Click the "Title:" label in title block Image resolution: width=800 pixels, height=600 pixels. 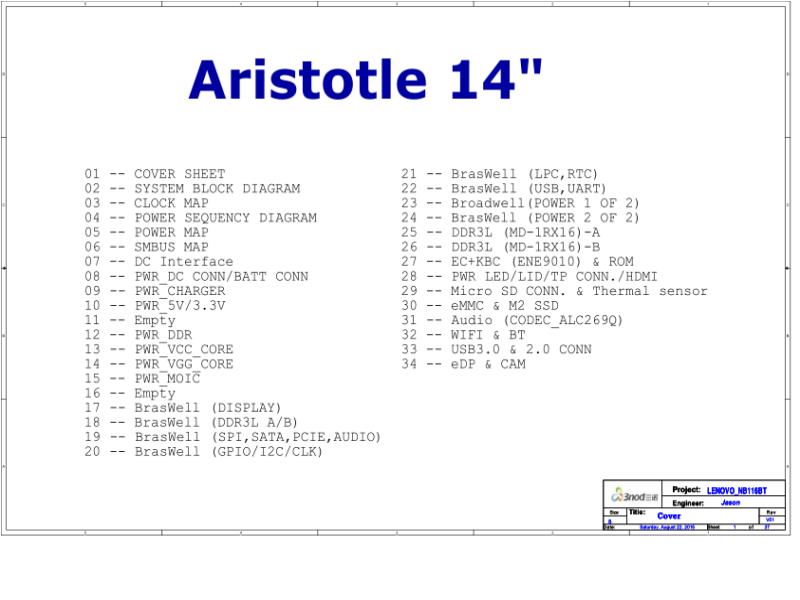point(637,512)
